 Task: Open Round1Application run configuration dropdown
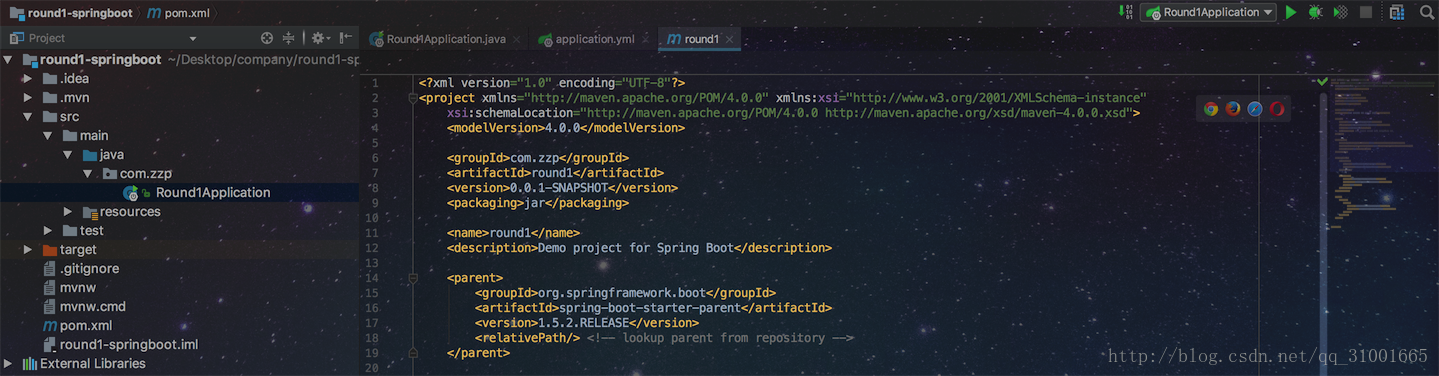point(1209,12)
